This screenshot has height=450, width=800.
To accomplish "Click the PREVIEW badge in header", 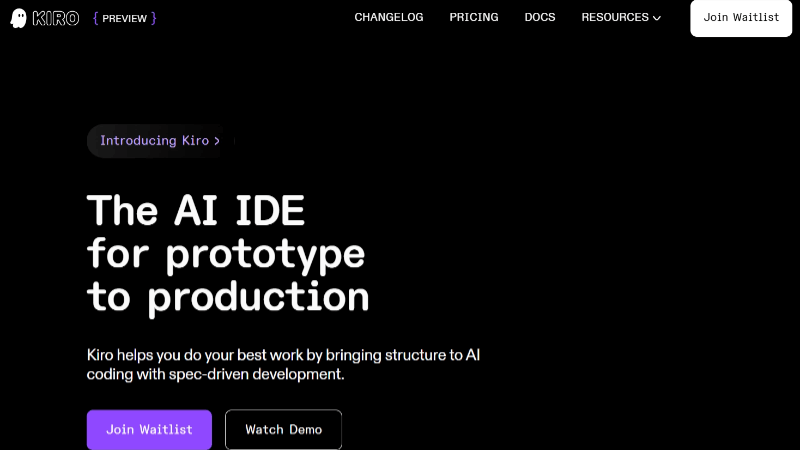I will pos(124,18).
